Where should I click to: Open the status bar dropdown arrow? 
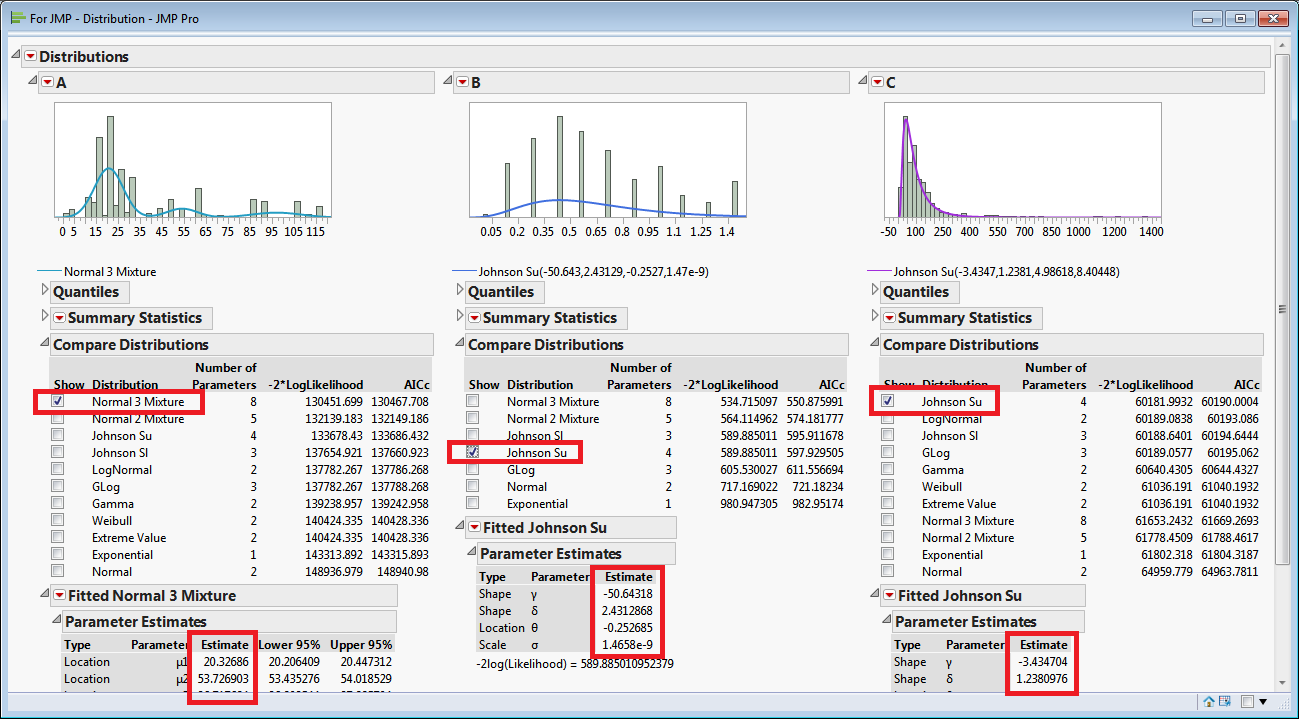click(1262, 702)
